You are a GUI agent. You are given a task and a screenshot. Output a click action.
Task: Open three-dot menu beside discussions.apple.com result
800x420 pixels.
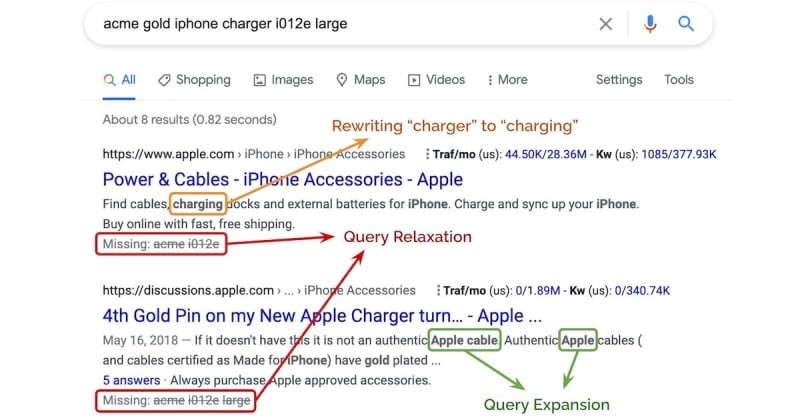[x=438, y=290]
